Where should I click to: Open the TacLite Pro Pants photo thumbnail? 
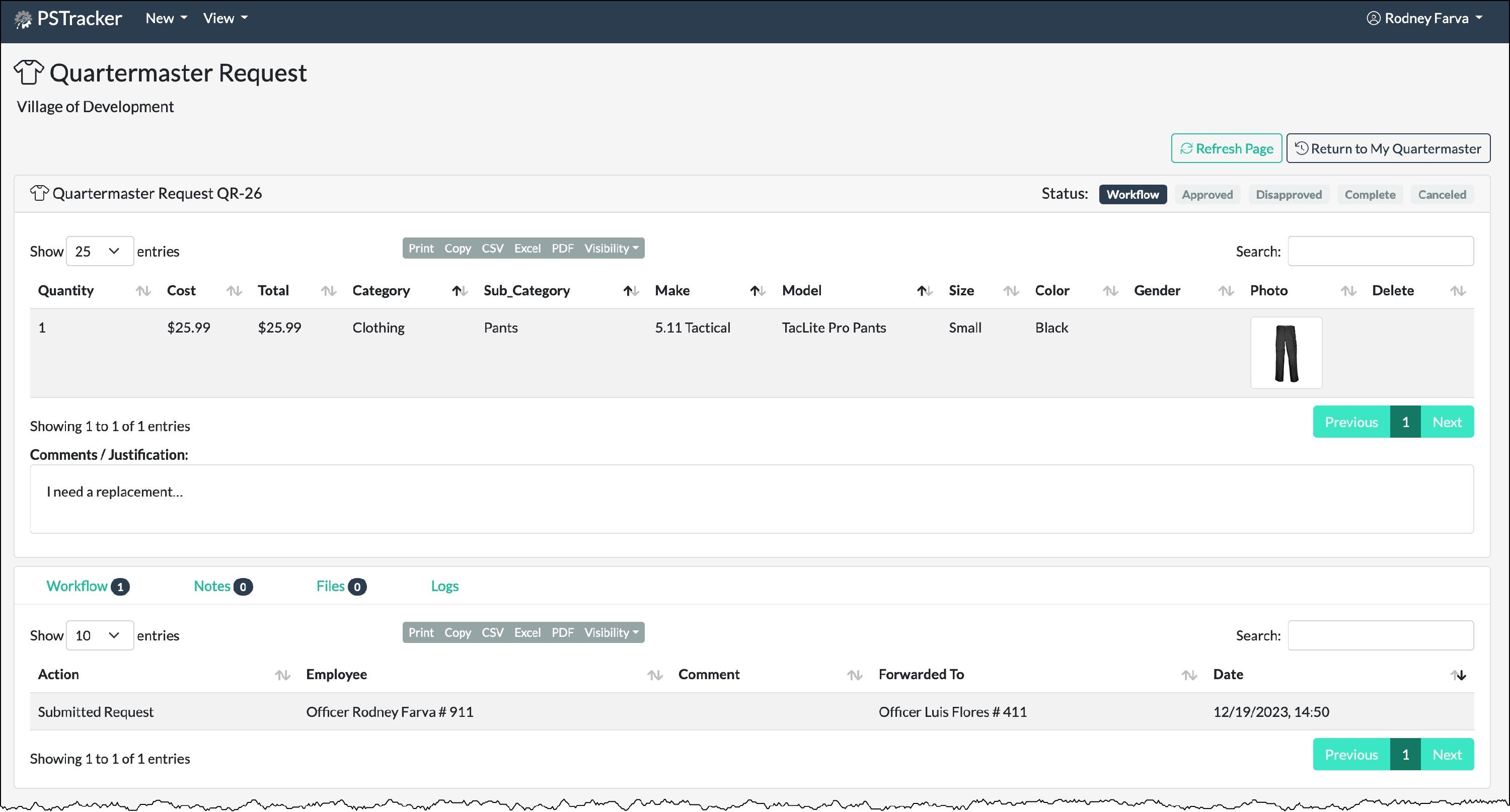point(1286,353)
